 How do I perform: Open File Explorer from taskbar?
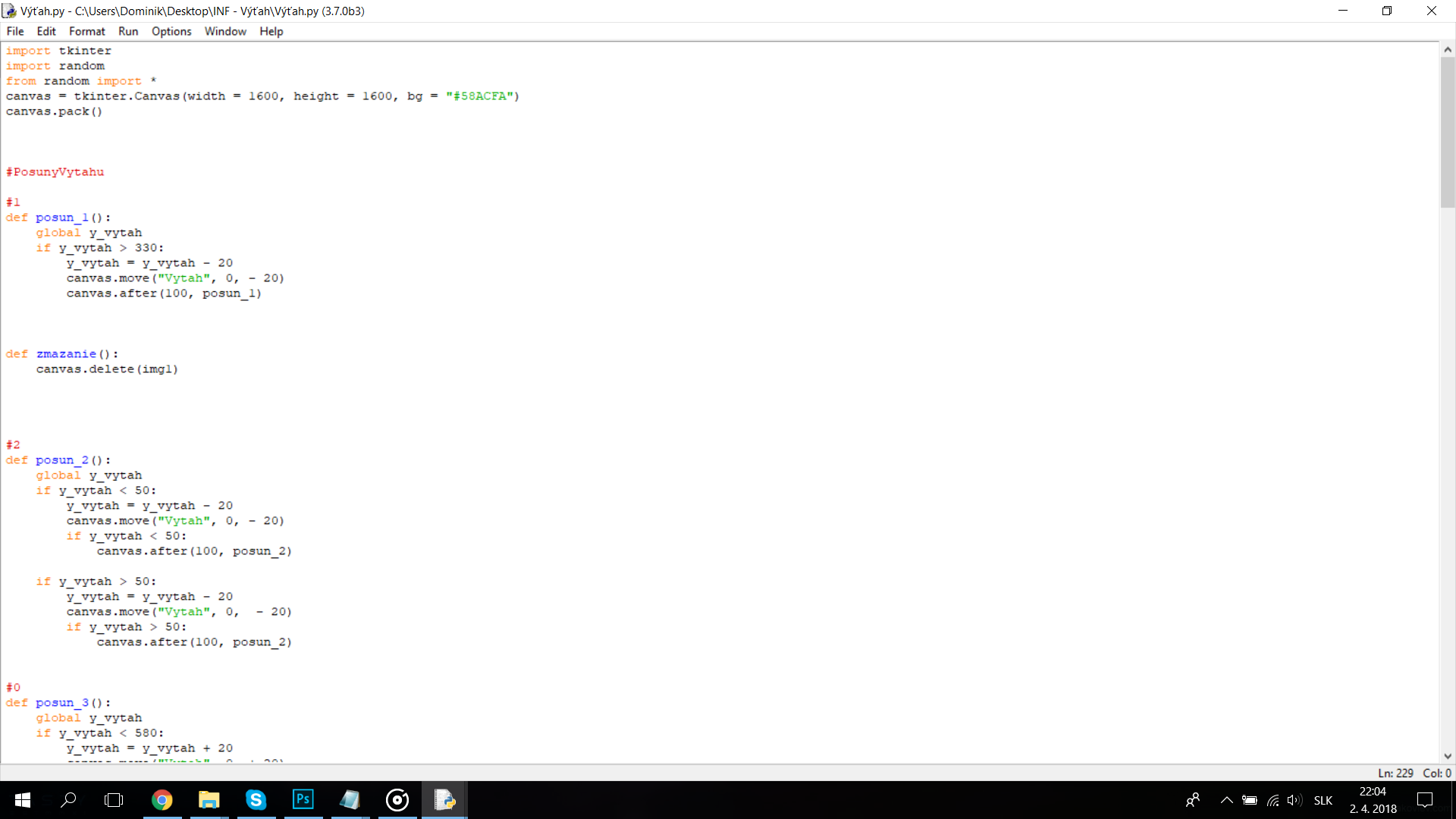tap(209, 800)
